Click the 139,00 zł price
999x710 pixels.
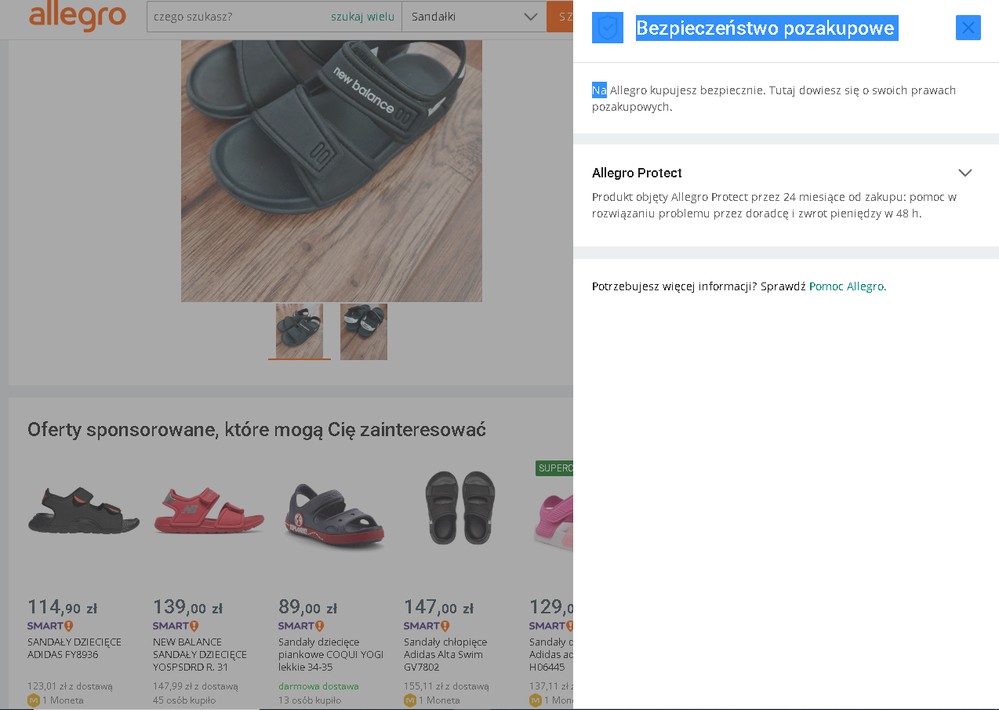click(188, 607)
